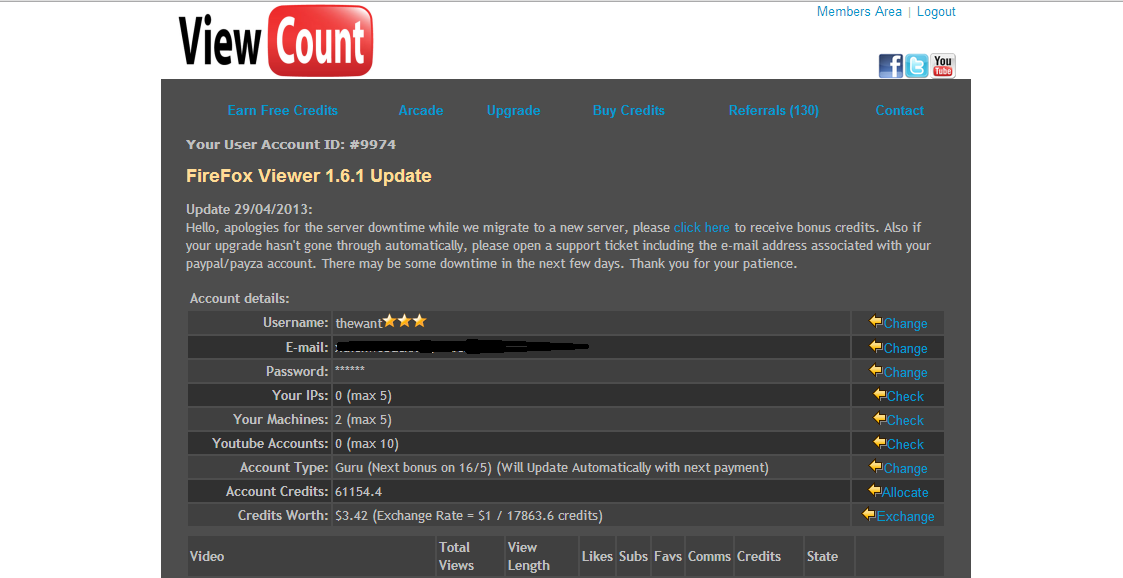Exchange credits for cash

[905, 516]
